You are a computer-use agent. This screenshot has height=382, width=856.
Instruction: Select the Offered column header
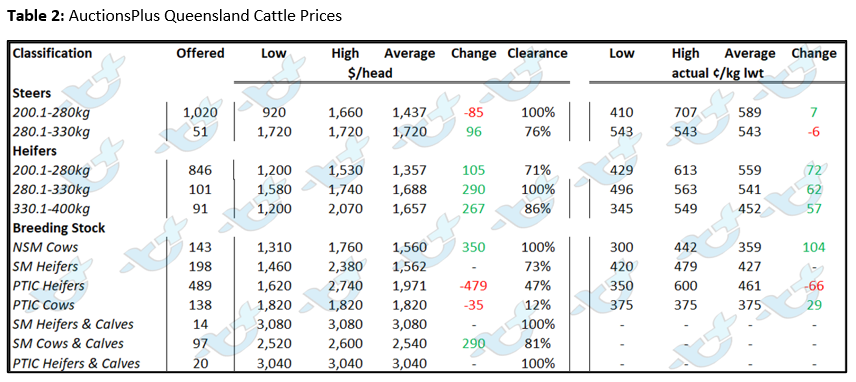point(200,53)
